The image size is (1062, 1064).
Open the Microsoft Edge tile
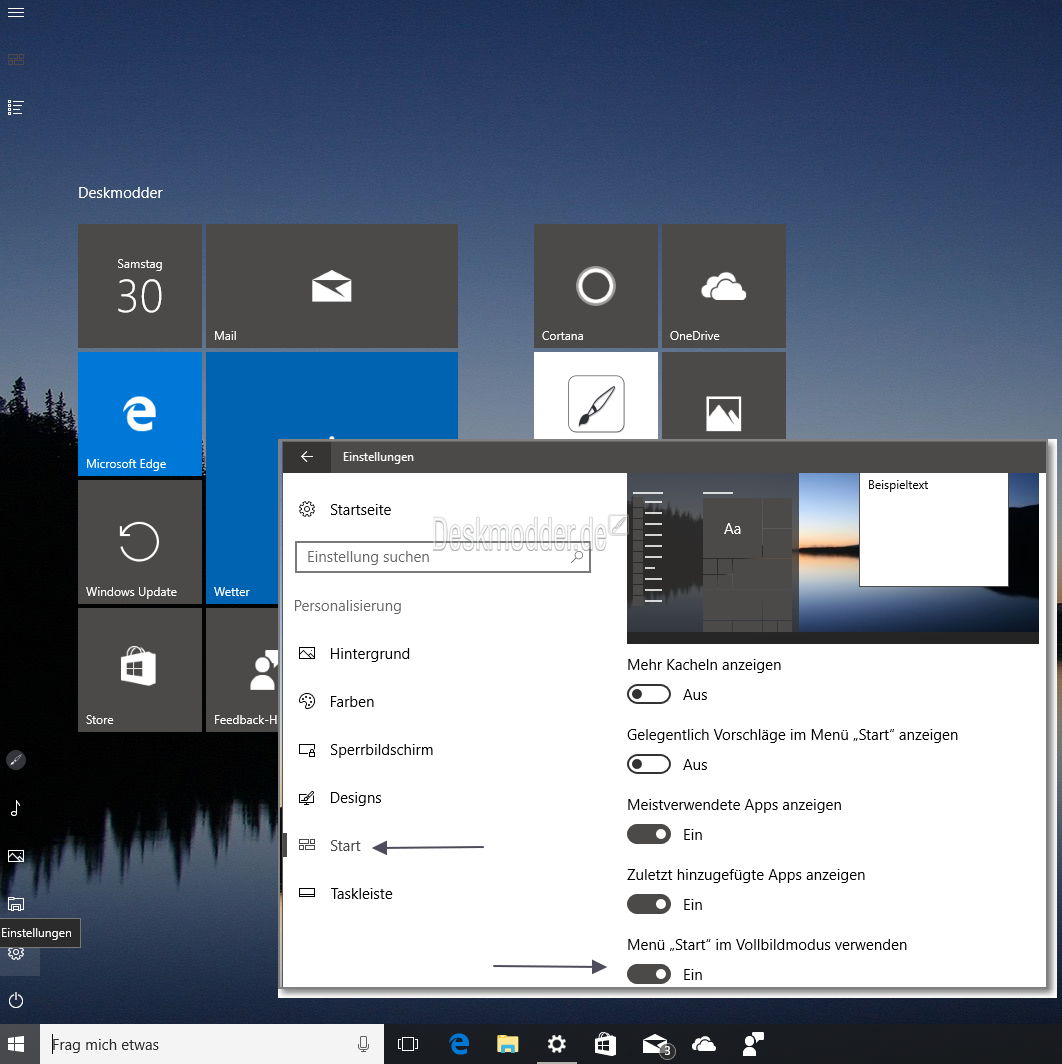140,413
